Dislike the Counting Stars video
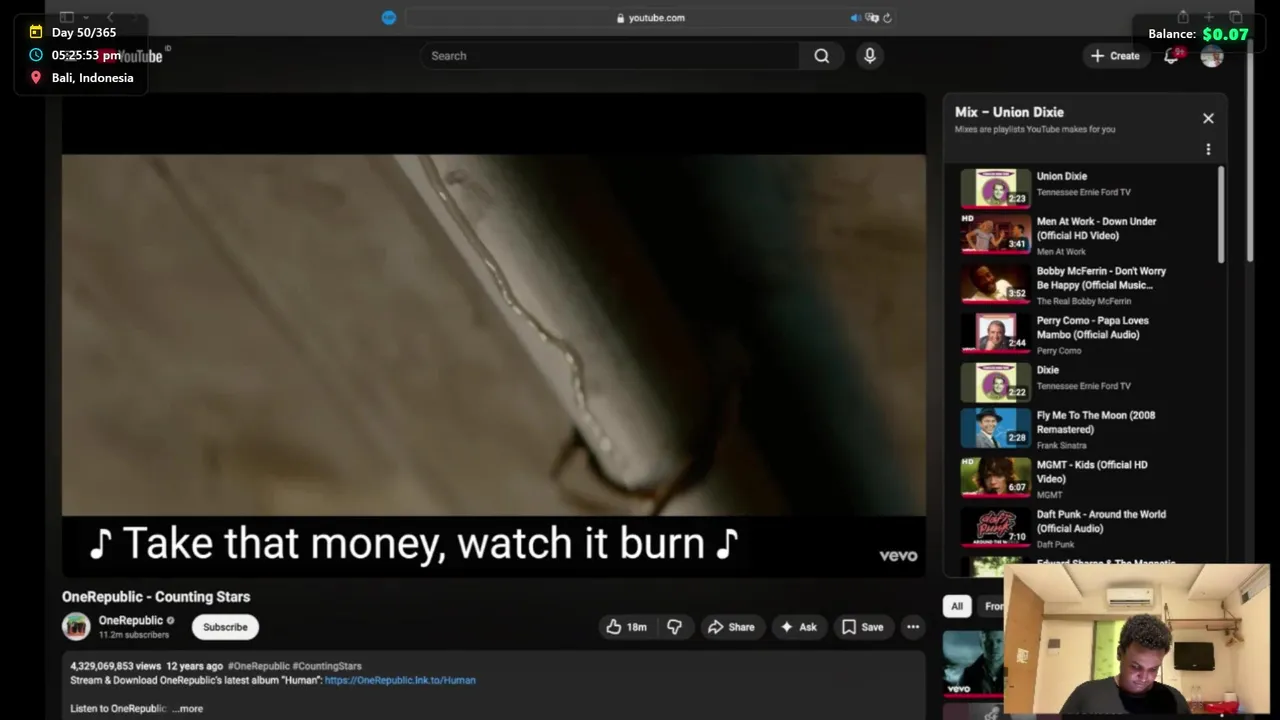 (x=674, y=627)
